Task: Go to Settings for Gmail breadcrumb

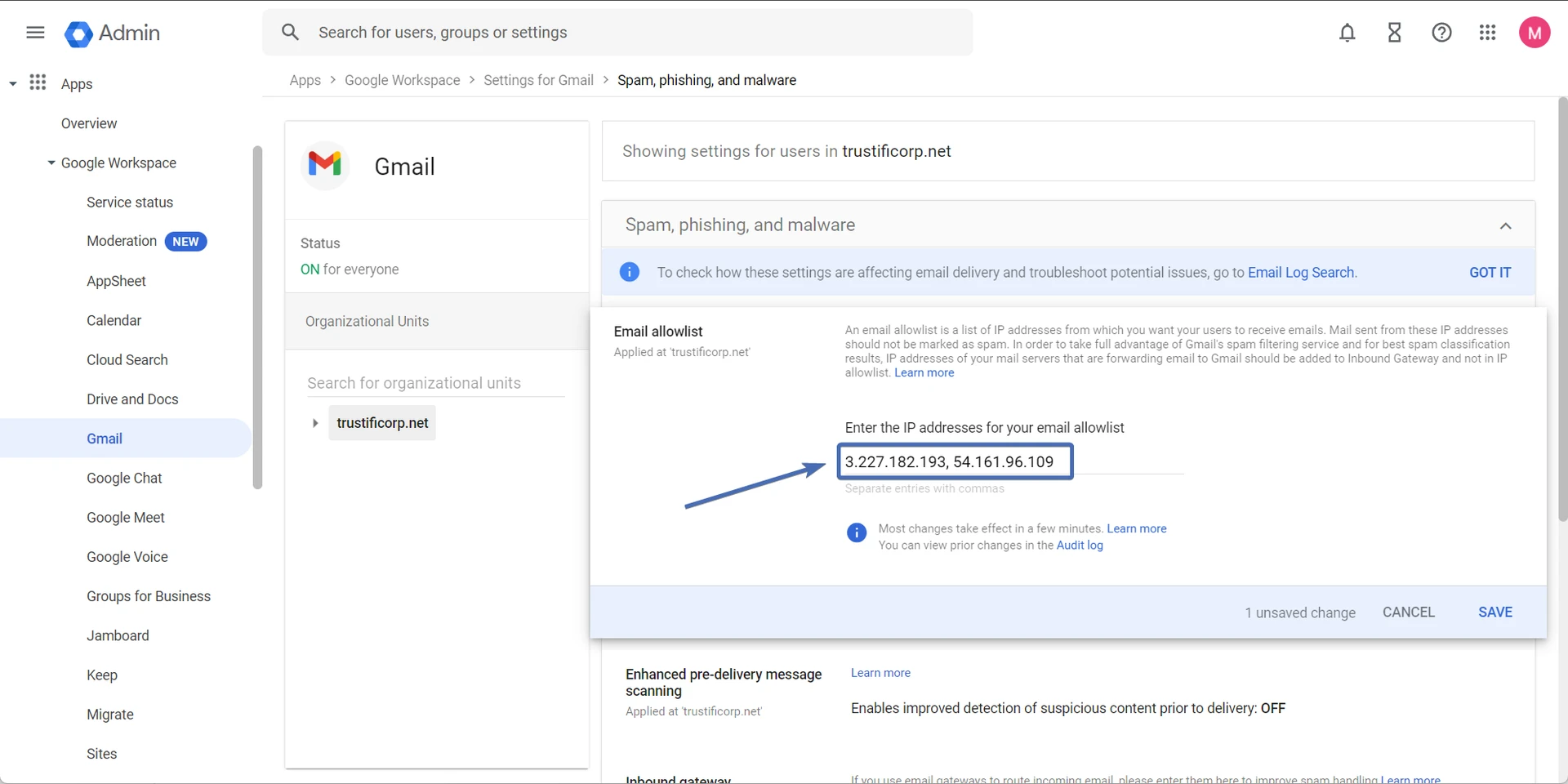Action: tap(538, 80)
